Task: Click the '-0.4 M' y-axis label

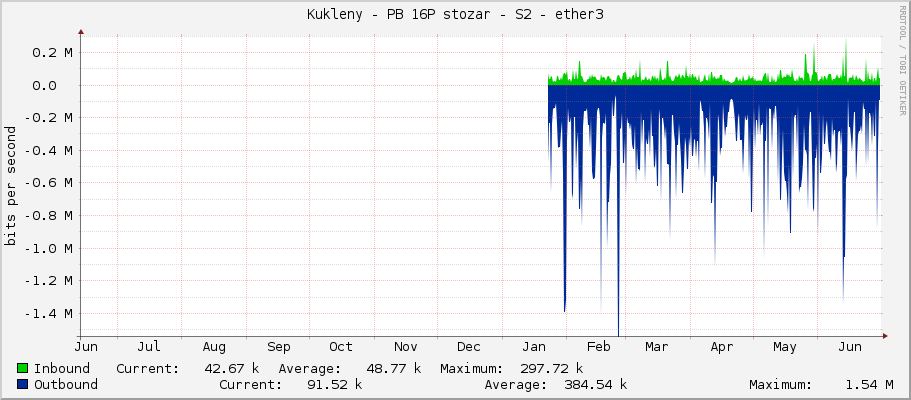Action: pyautogui.click(x=48, y=151)
